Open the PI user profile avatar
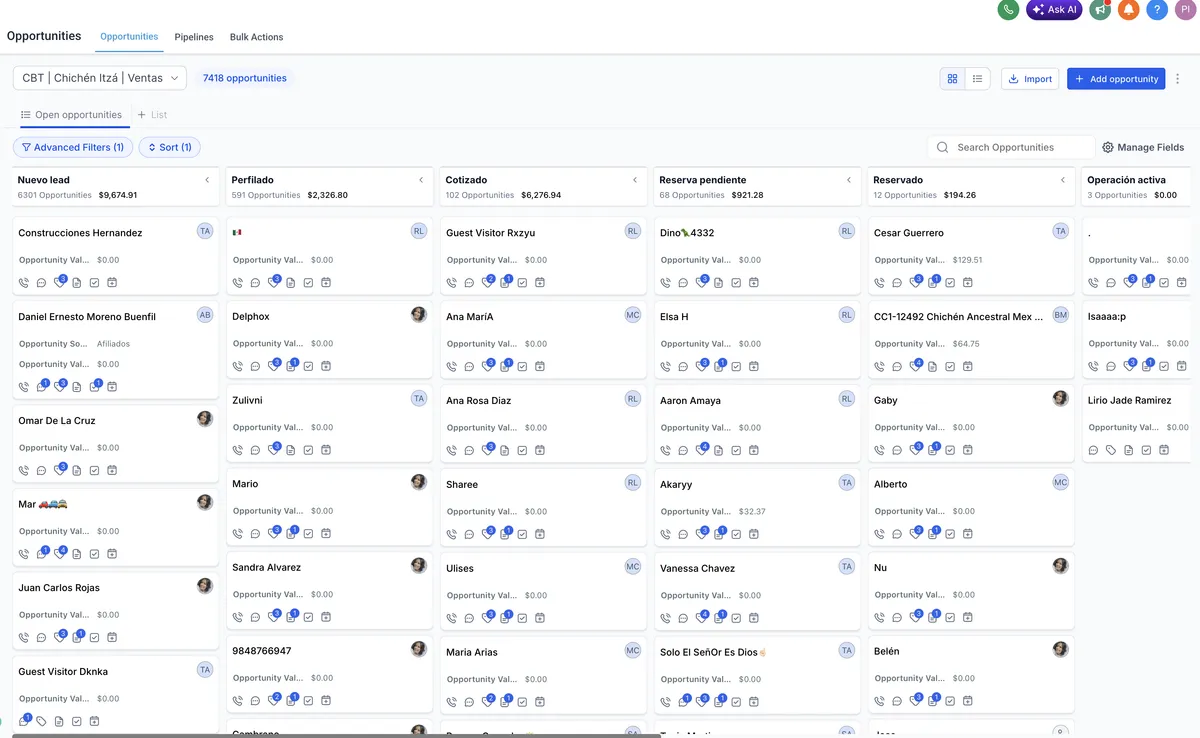The height and width of the screenshot is (738, 1200). click(1186, 10)
